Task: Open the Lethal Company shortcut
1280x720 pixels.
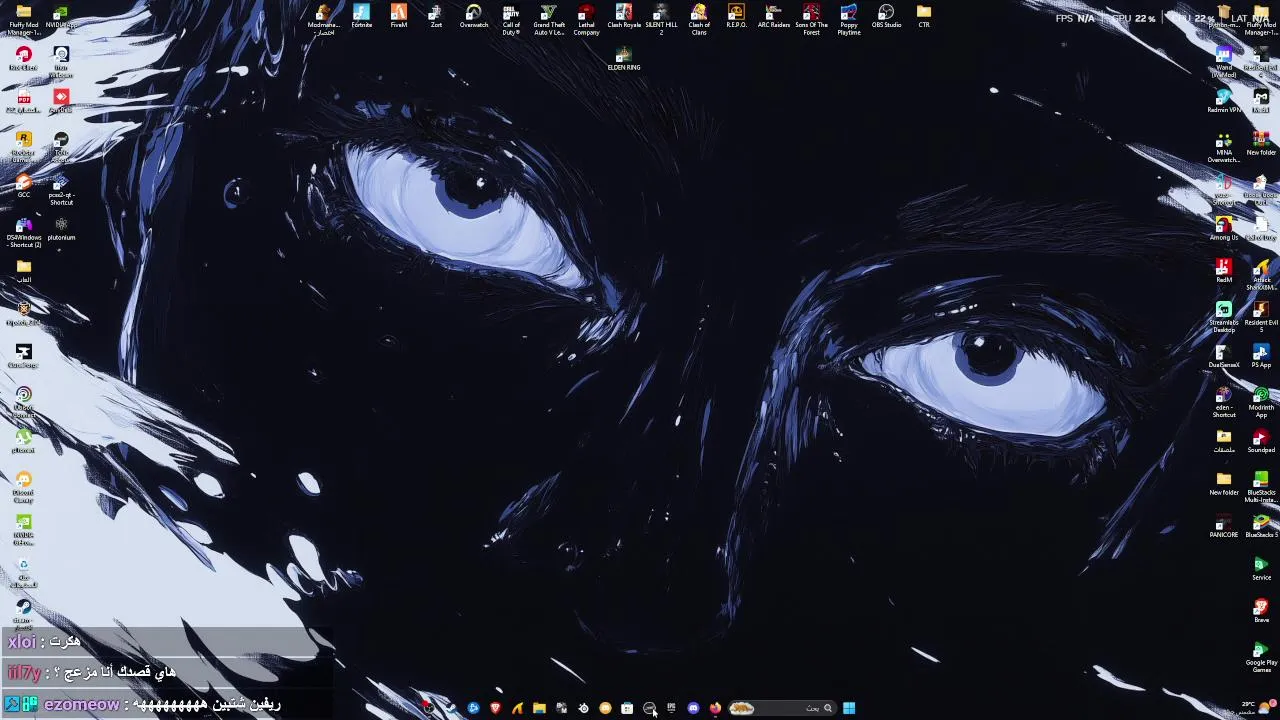Action: (586, 20)
